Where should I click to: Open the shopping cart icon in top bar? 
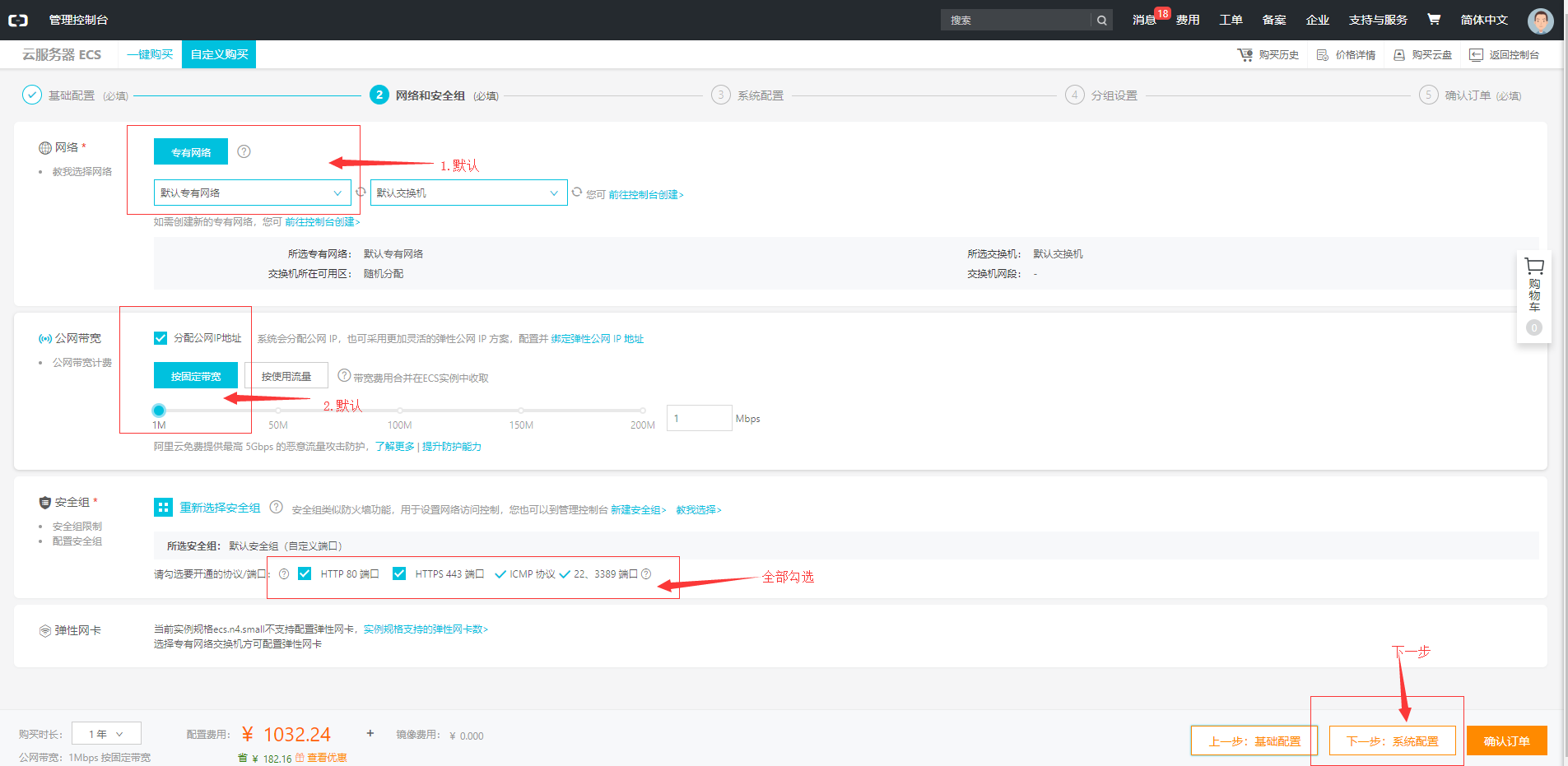point(1434,19)
